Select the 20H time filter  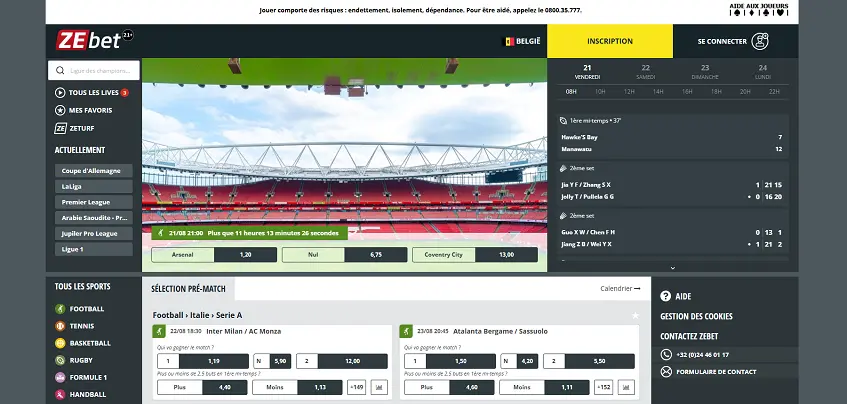(745, 92)
